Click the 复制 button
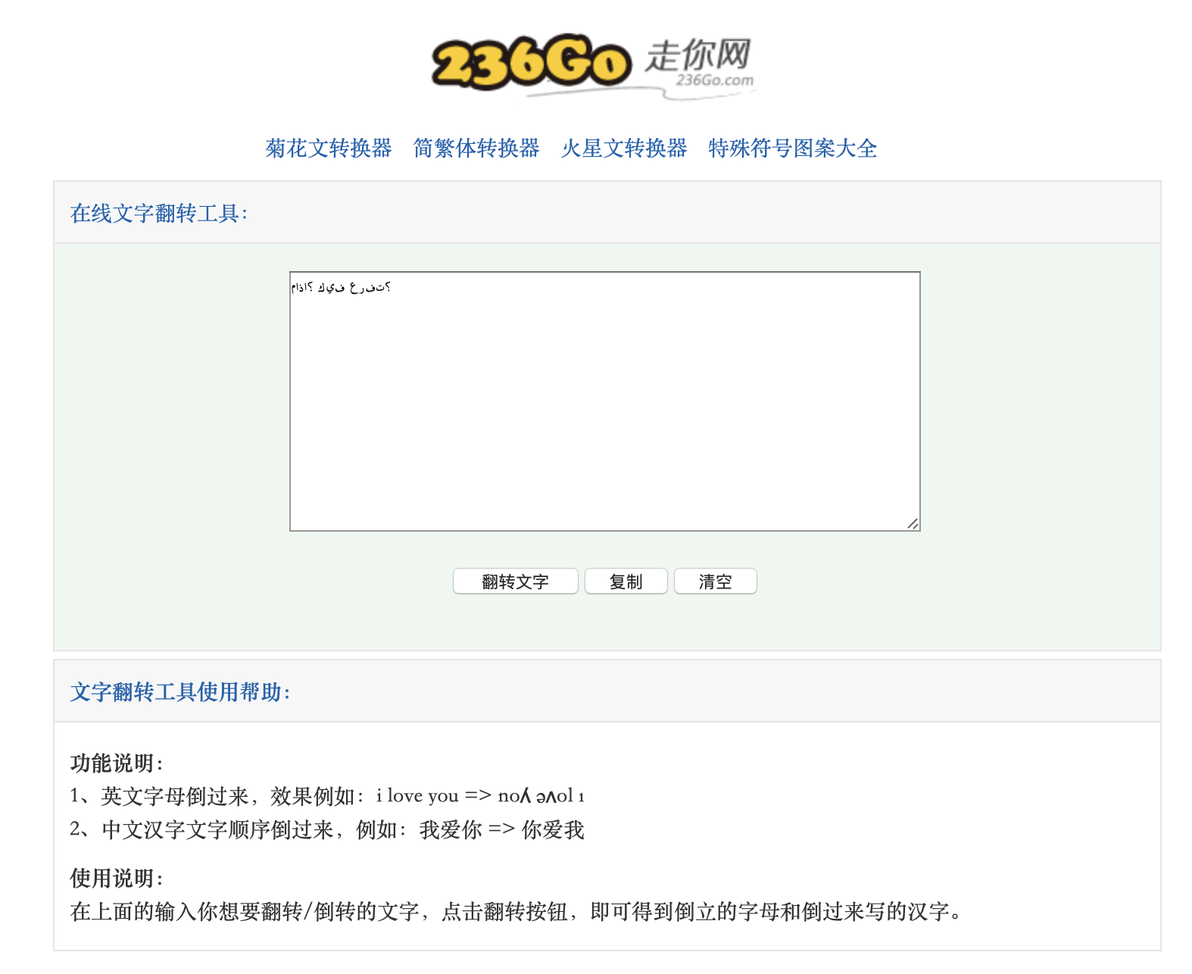The height and width of the screenshot is (974, 1192). [626, 582]
